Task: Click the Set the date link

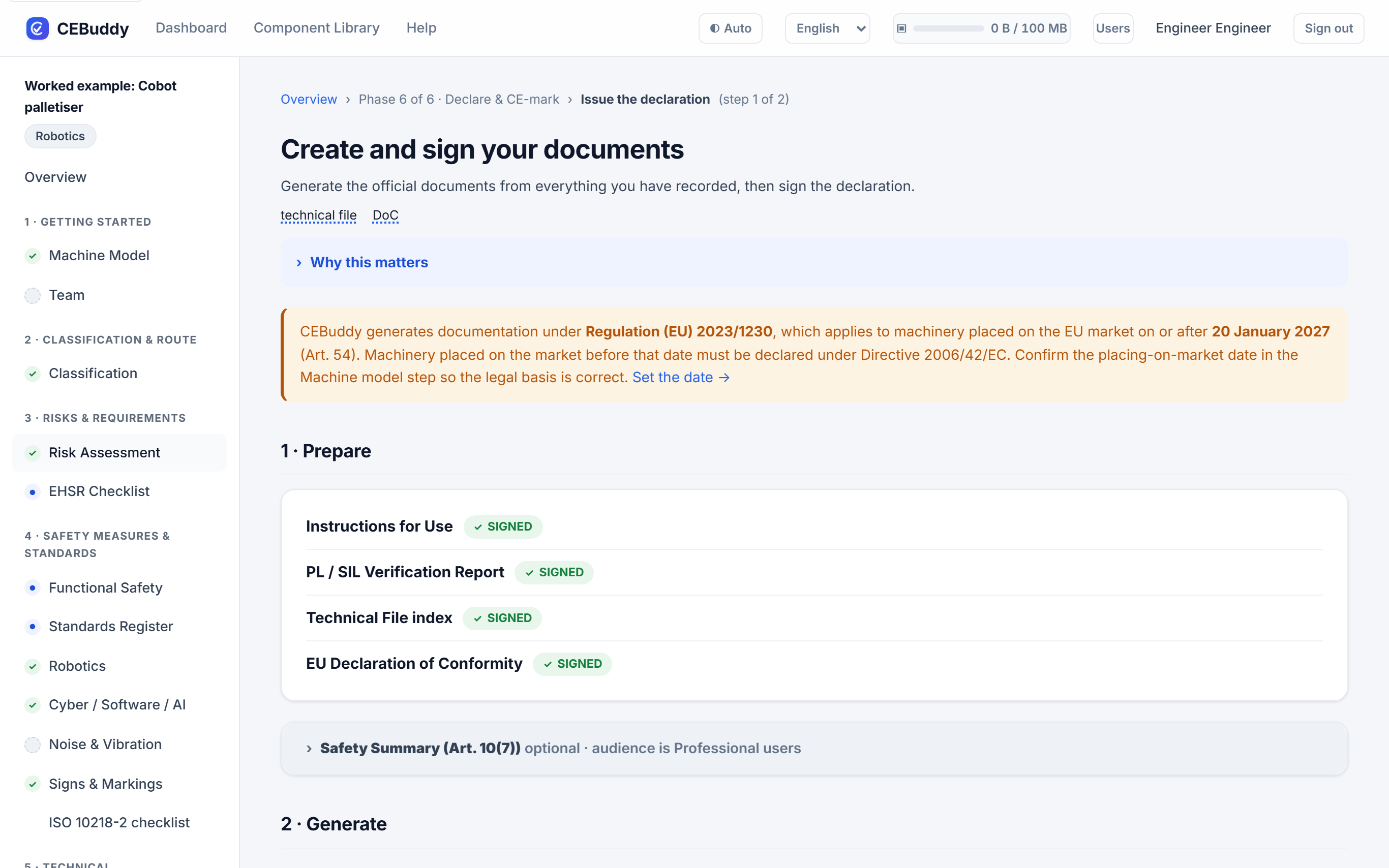Action: click(x=680, y=378)
